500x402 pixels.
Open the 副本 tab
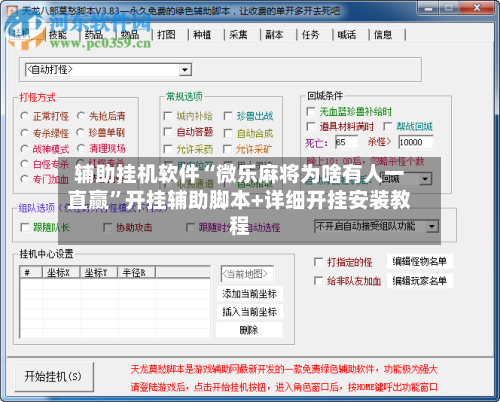pos(274,35)
